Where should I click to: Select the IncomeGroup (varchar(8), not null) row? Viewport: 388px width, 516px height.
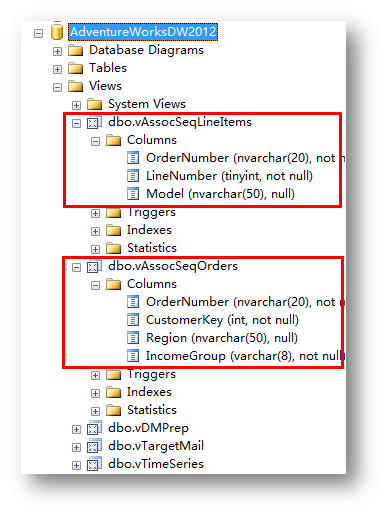tap(245, 356)
